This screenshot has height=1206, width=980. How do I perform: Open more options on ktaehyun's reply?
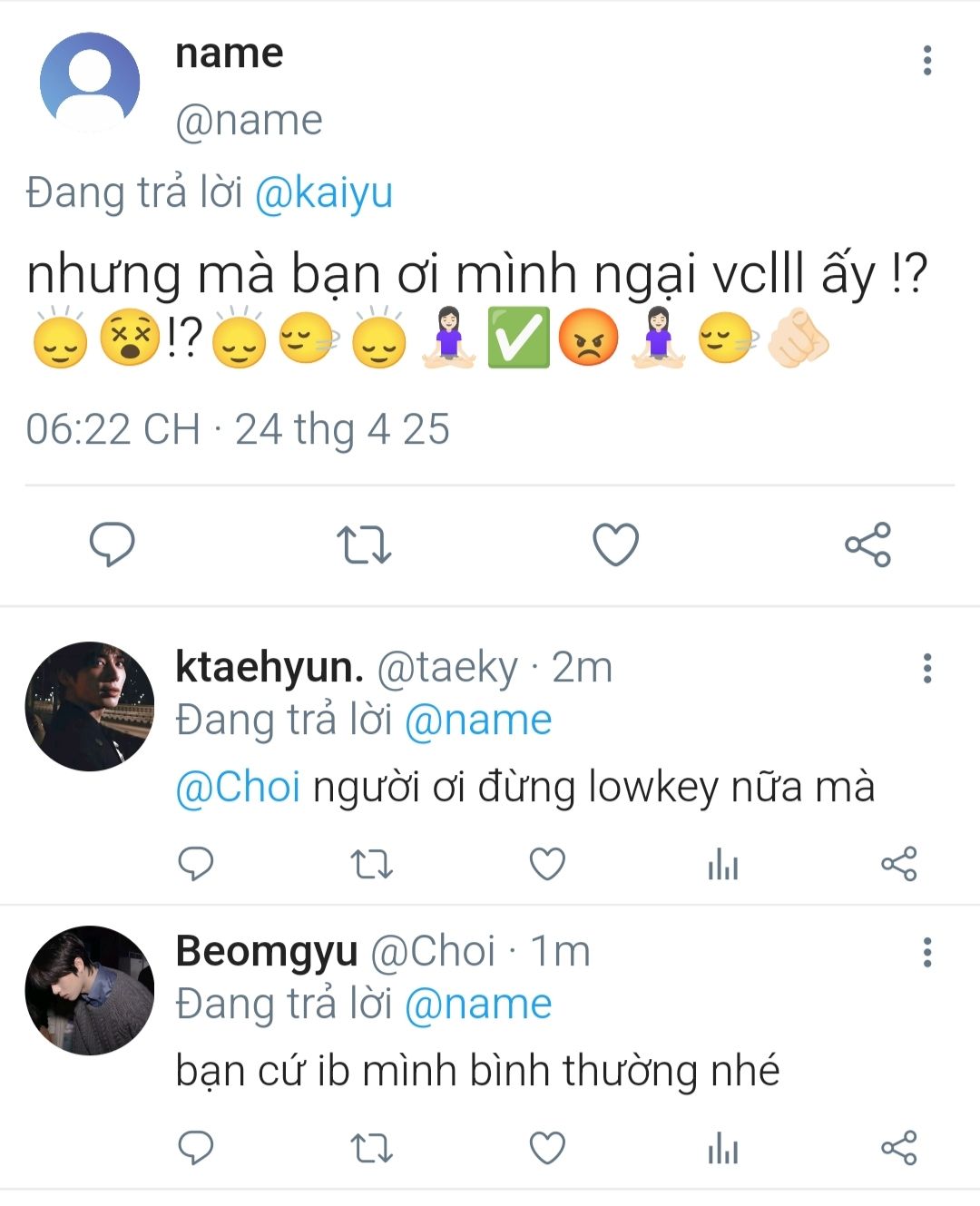click(926, 668)
